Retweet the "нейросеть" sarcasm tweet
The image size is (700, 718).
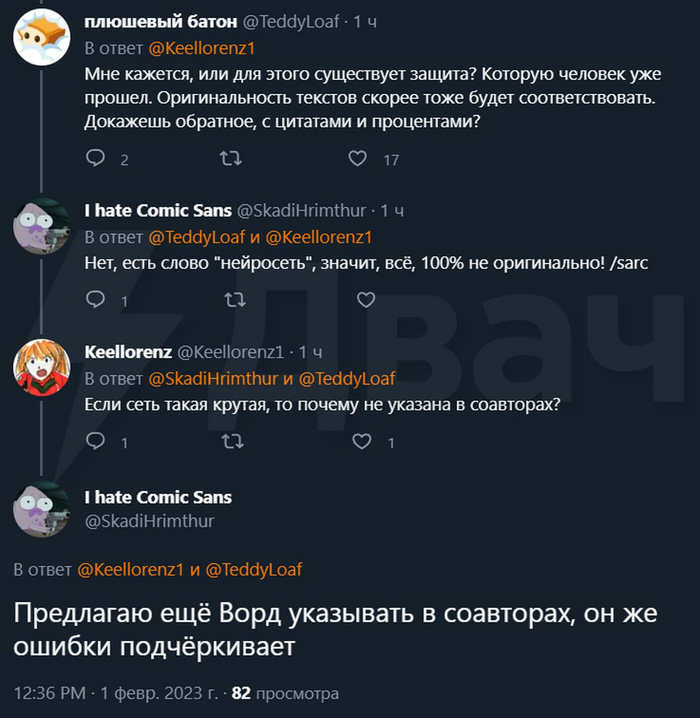coord(235,299)
